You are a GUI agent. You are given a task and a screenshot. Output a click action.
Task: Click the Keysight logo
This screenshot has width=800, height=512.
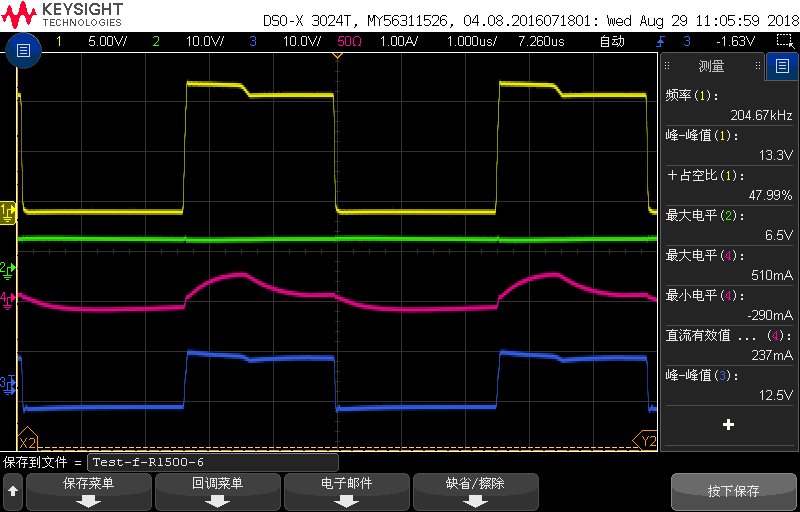click(x=62, y=15)
